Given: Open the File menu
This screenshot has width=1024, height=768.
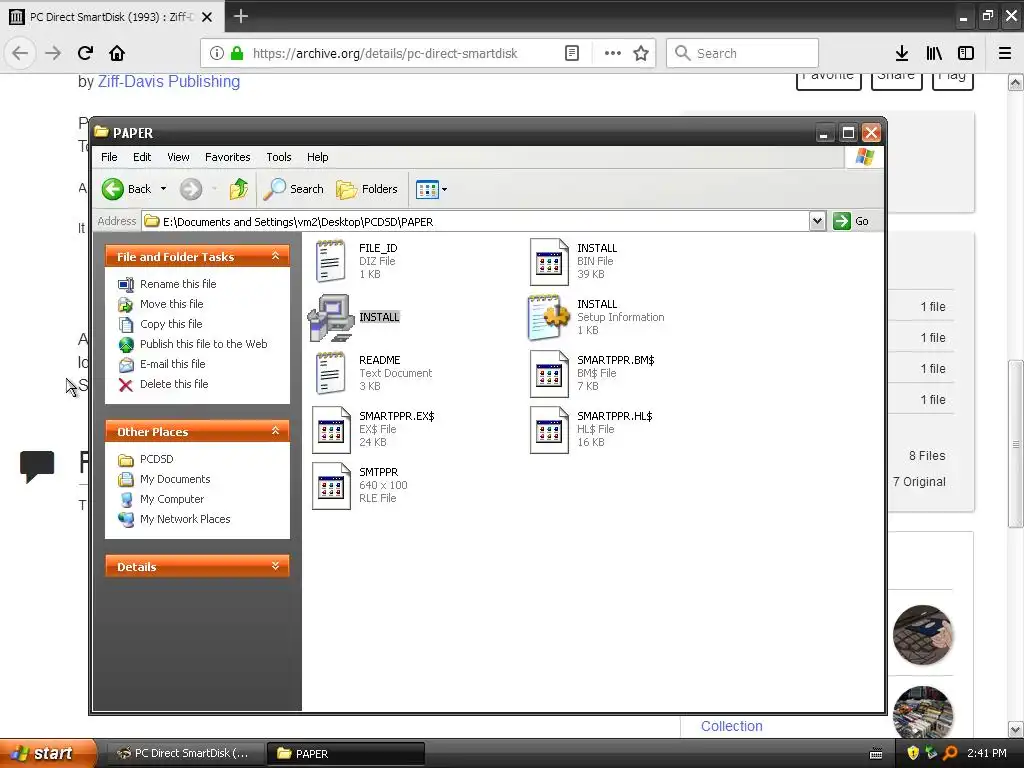Looking at the screenshot, I should 109,157.
